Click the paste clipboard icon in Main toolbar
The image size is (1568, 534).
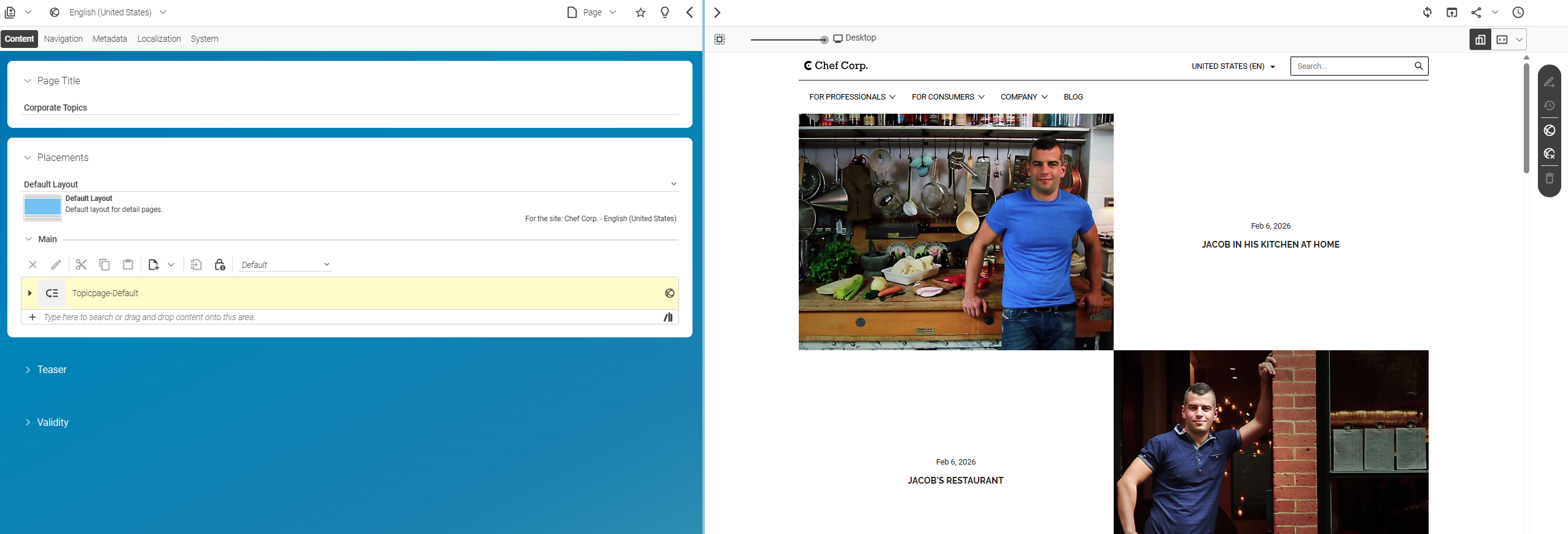click(128, 265)
